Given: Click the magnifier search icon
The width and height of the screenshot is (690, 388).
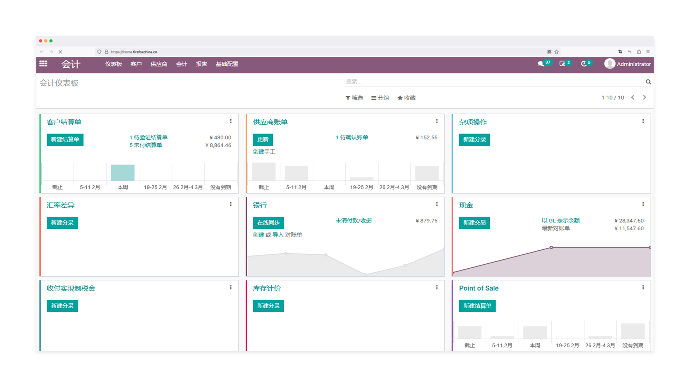Looking at the screenshot, I should pyautogui.click(x=648, y=82).
